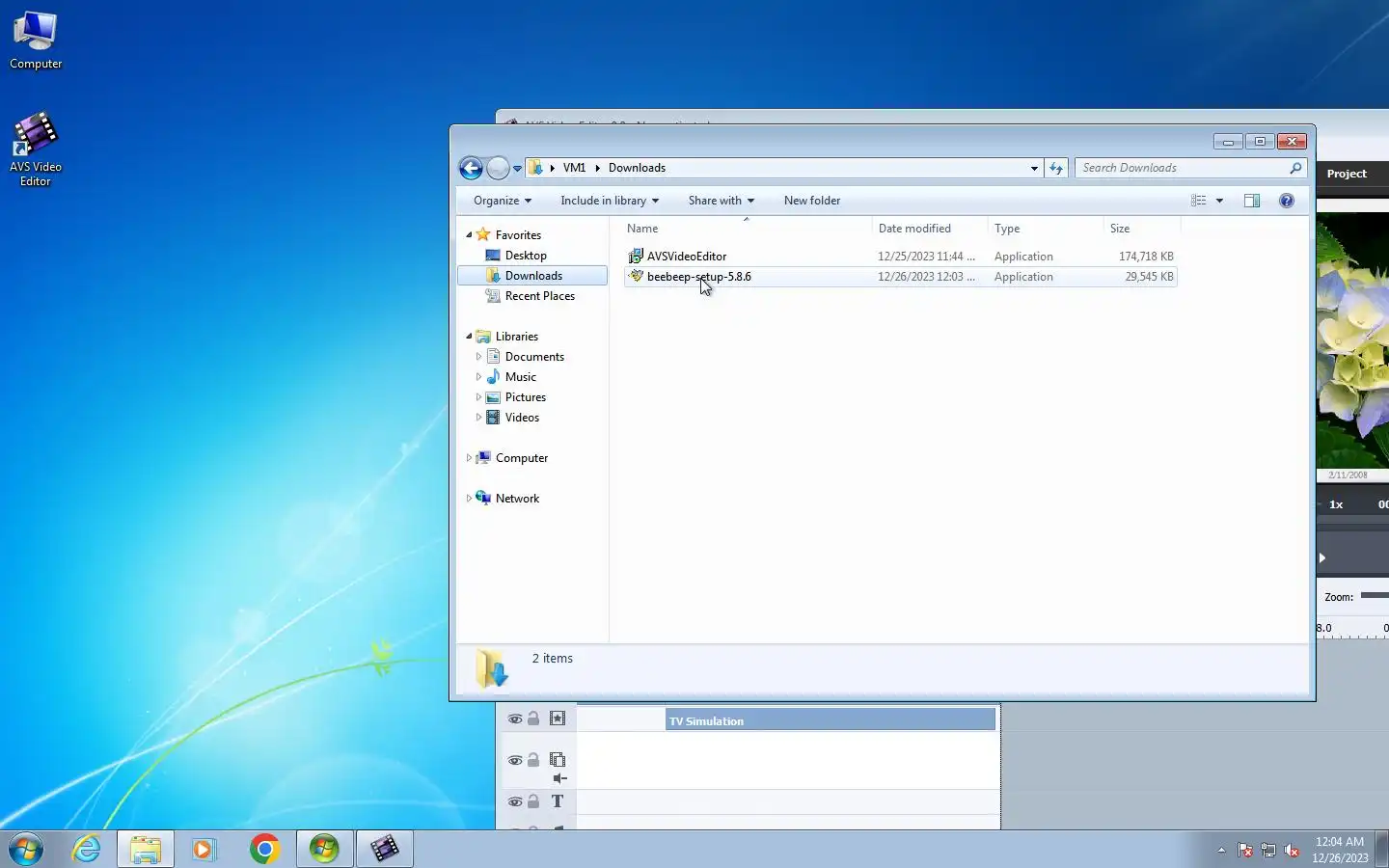Screen dimensions: 1389x868
Task: Launch Google Chrome from the taskbar
Action: 264,849
